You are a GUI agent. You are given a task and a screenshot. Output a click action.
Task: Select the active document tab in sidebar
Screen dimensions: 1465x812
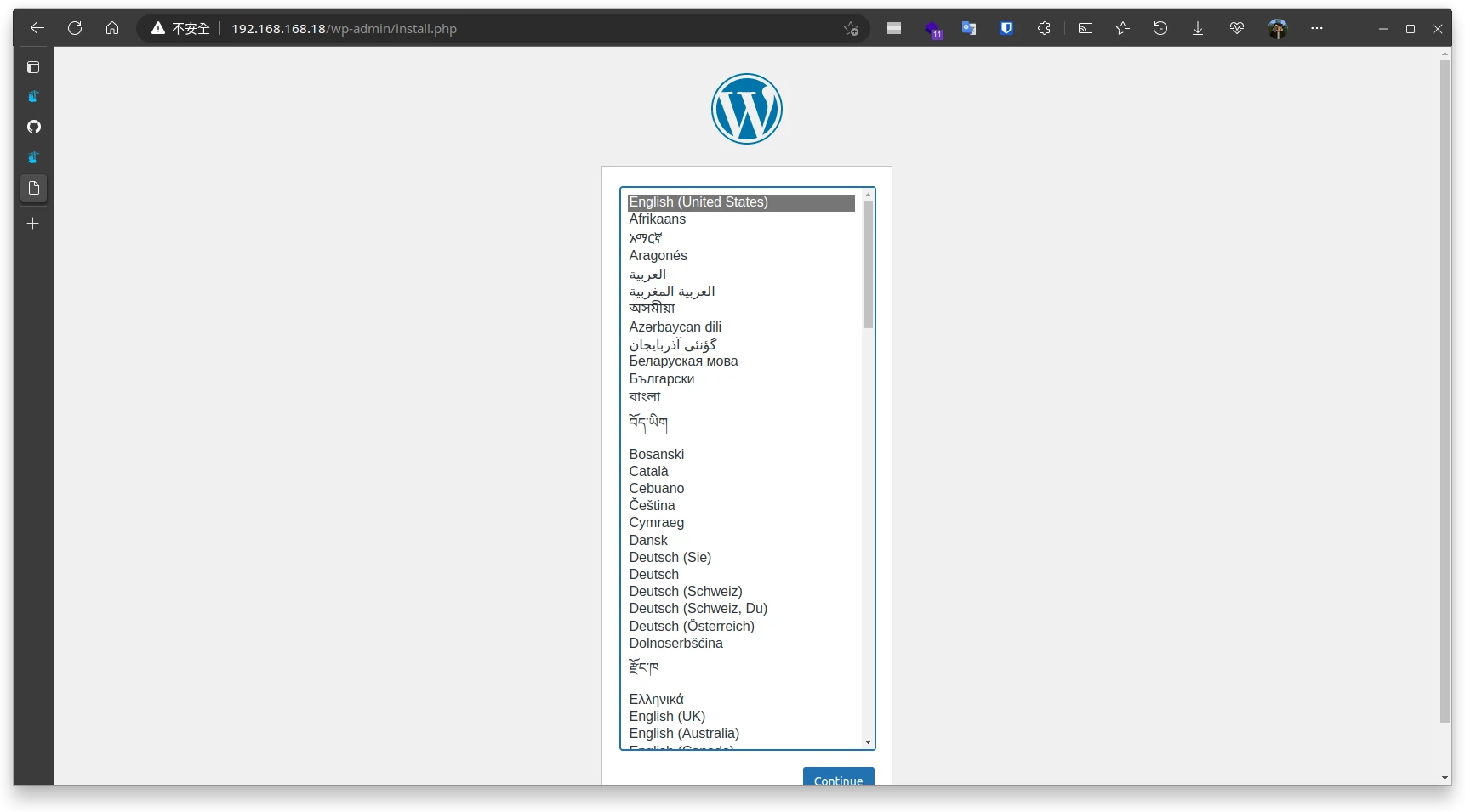(x=34, y=188)
